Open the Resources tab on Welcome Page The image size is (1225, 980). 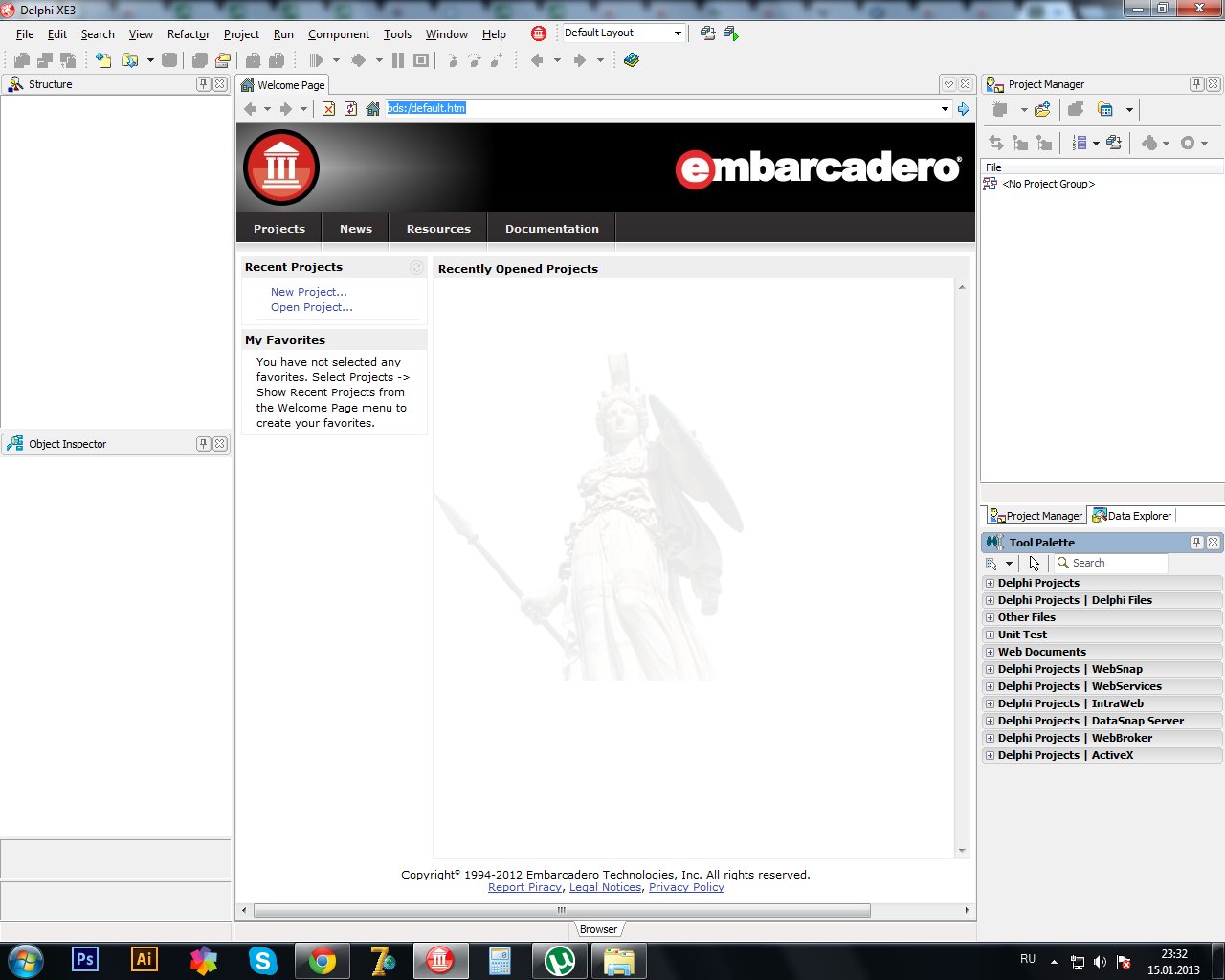tap(438, 229)
